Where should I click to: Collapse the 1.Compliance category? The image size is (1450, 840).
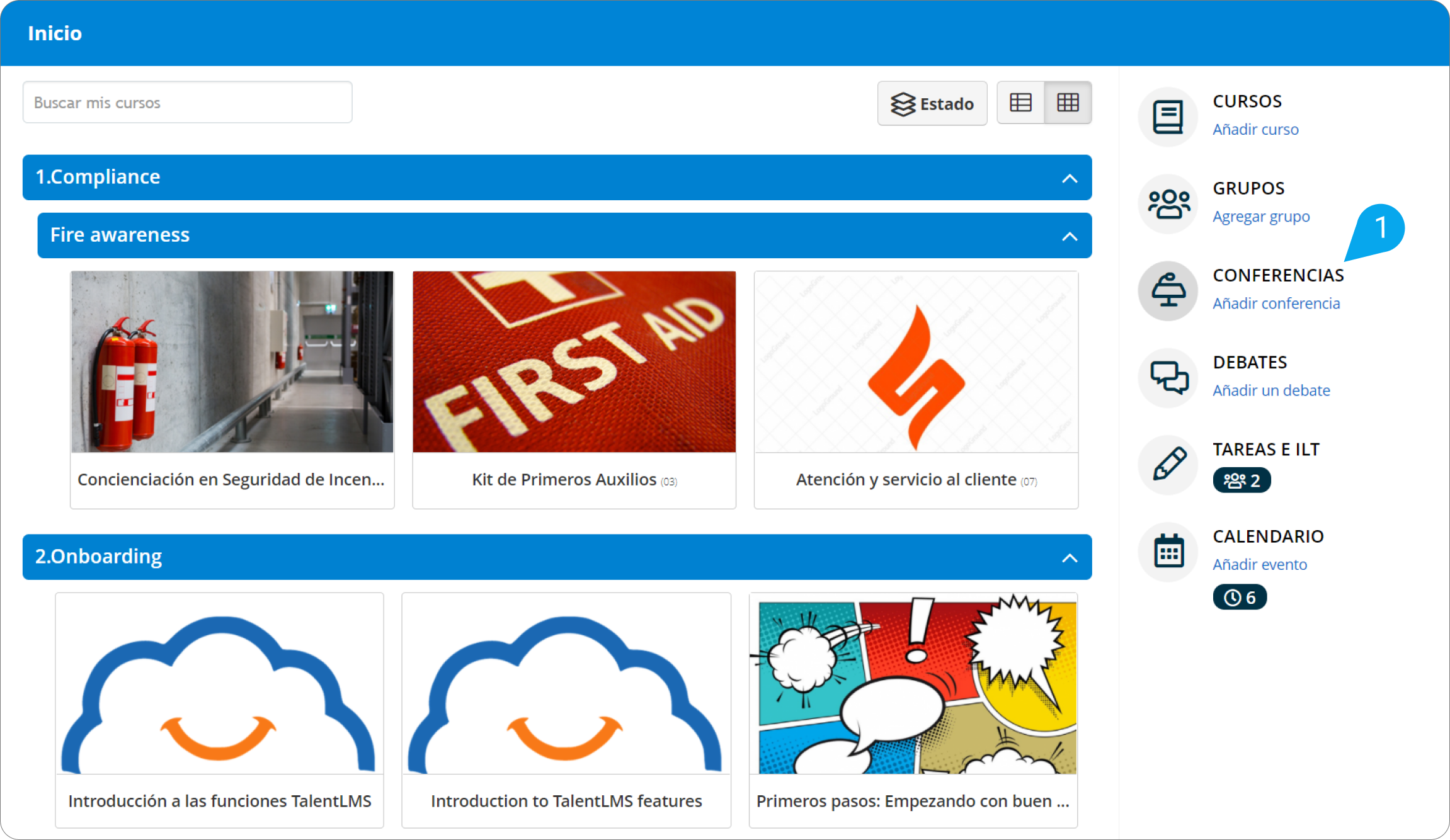pyautogui.click(x=1070, y=178)
